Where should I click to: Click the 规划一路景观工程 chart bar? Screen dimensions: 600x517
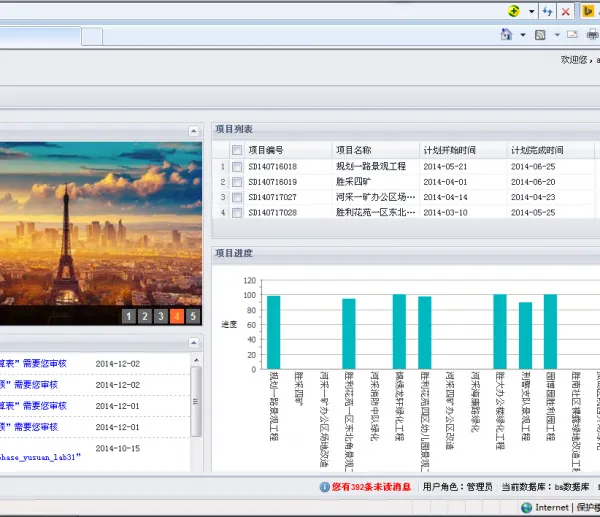[274, 332]
